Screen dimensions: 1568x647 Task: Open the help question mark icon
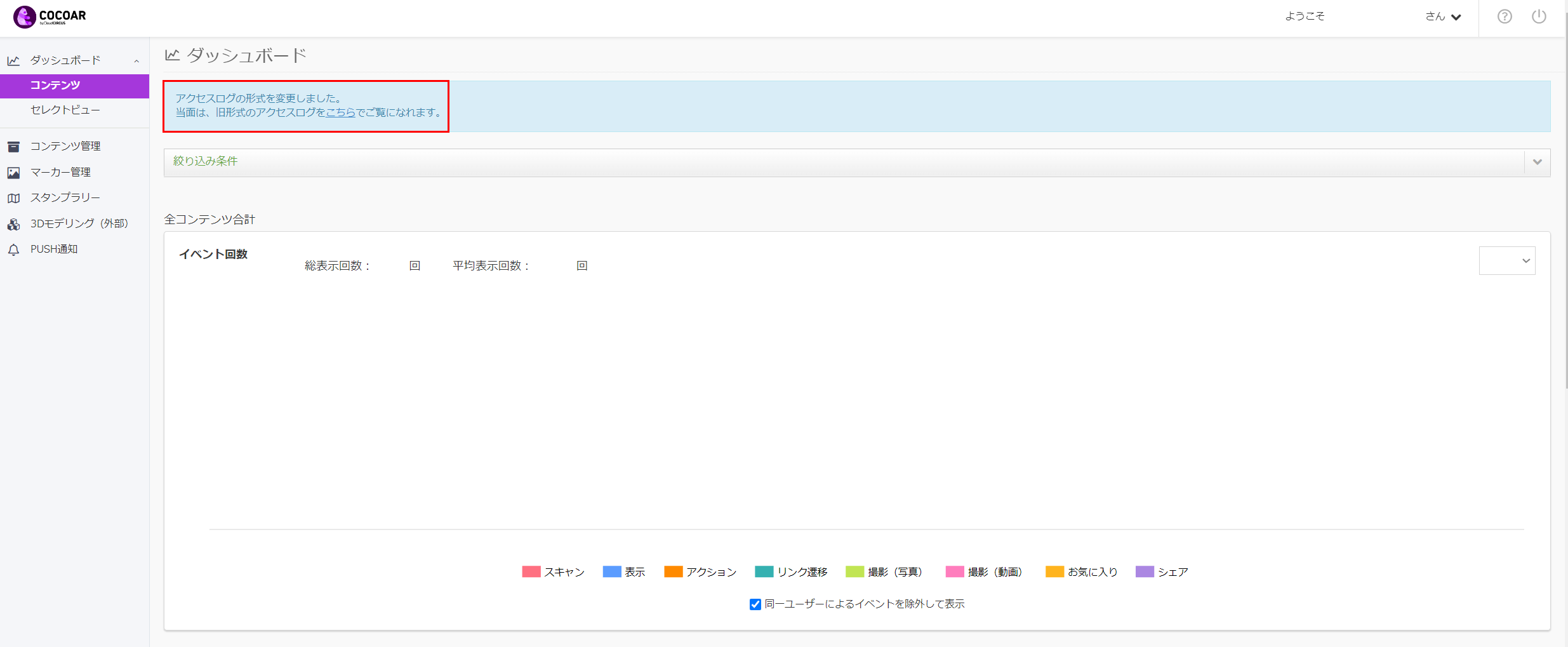click(x=1505, y=17)
